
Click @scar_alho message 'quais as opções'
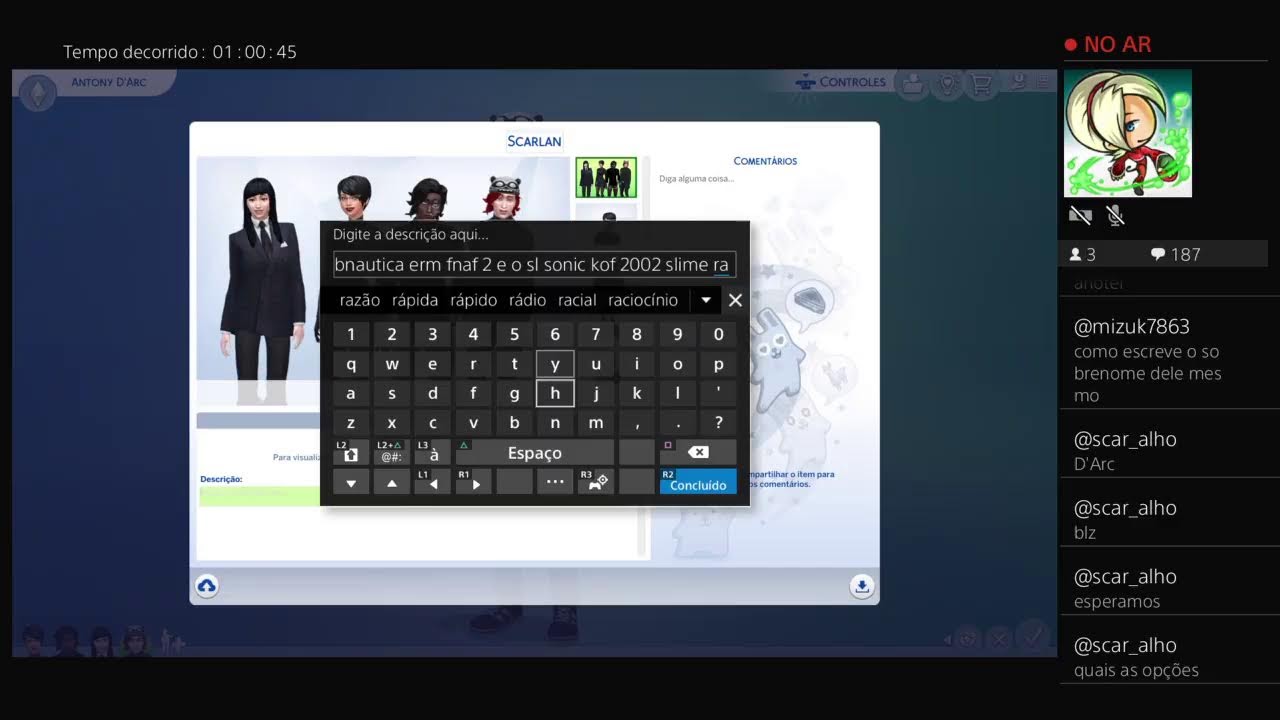click(x=1169, y=657)
